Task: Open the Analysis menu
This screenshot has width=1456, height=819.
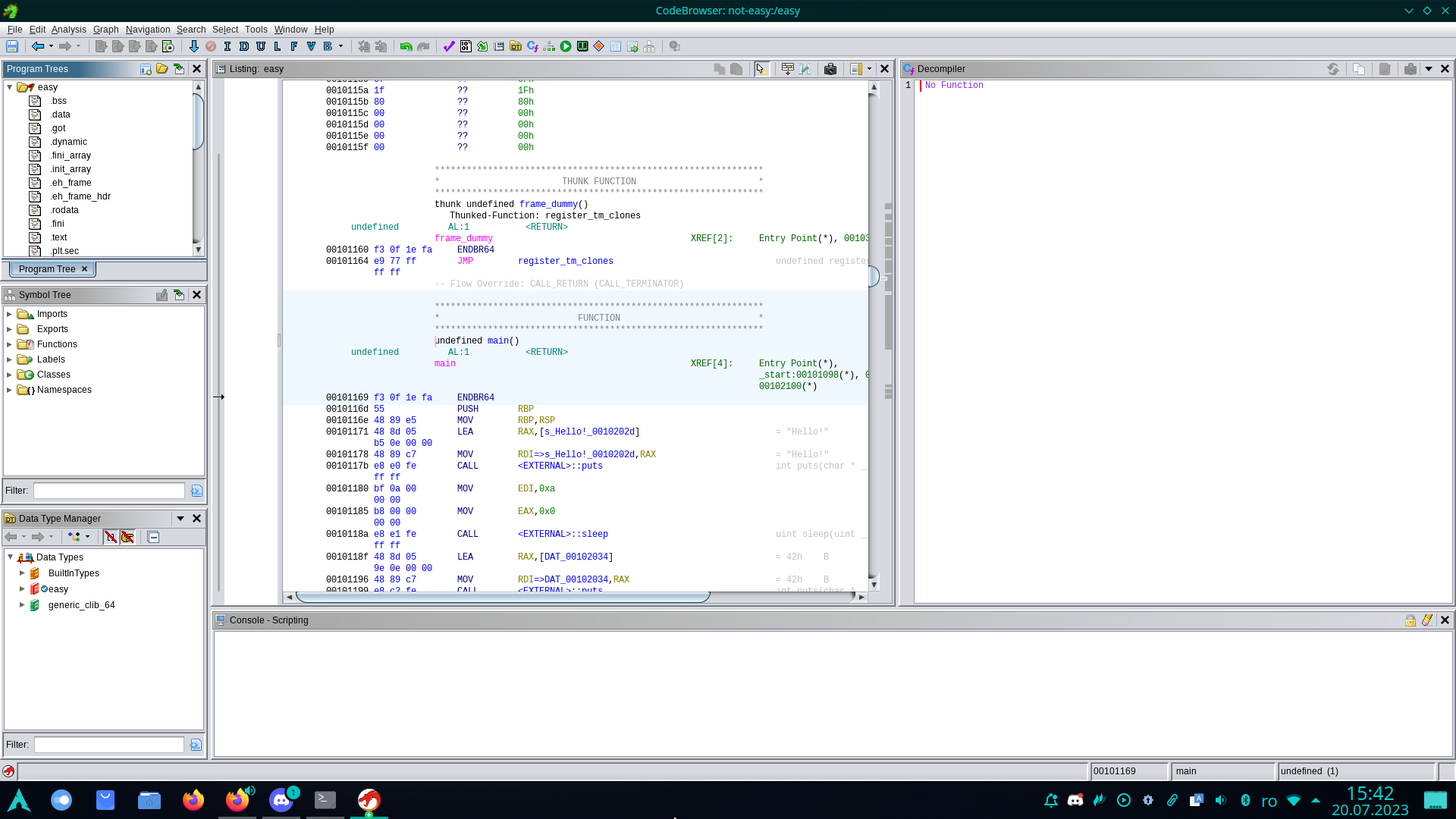Action: [x=68, y=30]
